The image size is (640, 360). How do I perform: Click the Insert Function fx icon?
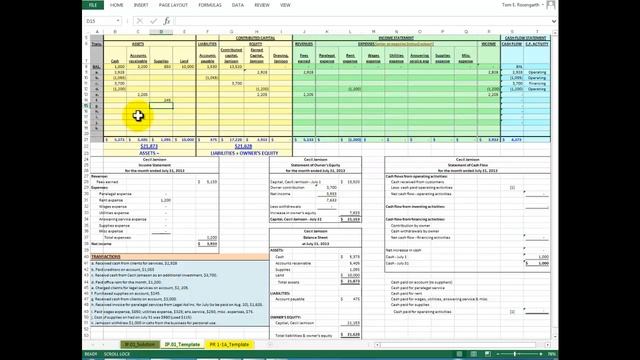(167, 21)
